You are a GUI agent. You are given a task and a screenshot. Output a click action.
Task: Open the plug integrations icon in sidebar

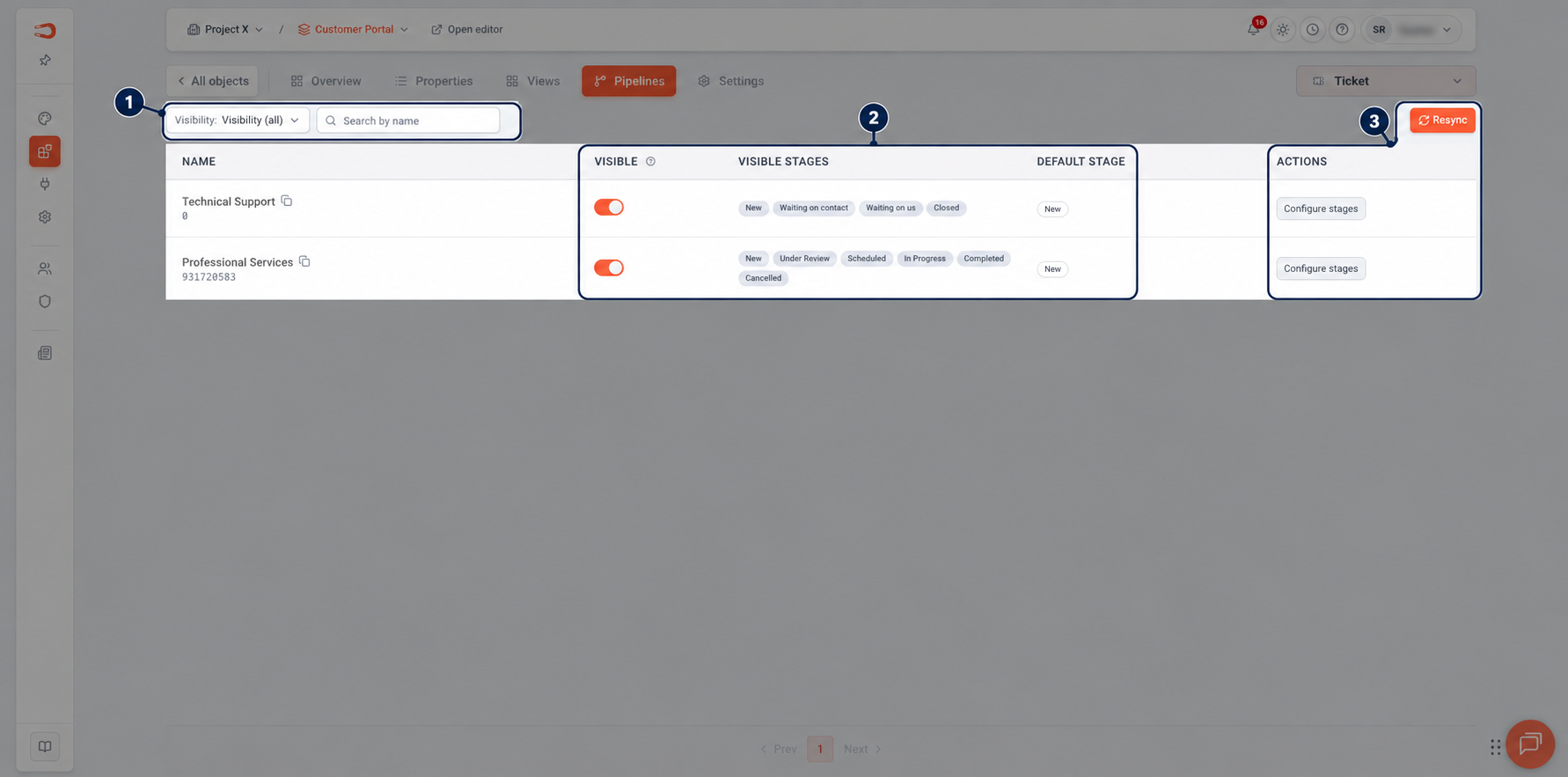point(45,184)
